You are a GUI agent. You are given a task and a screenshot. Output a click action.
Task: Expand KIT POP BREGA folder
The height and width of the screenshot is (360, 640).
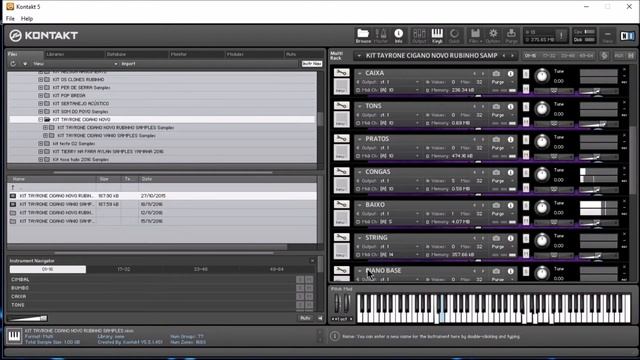pos(40,96)
